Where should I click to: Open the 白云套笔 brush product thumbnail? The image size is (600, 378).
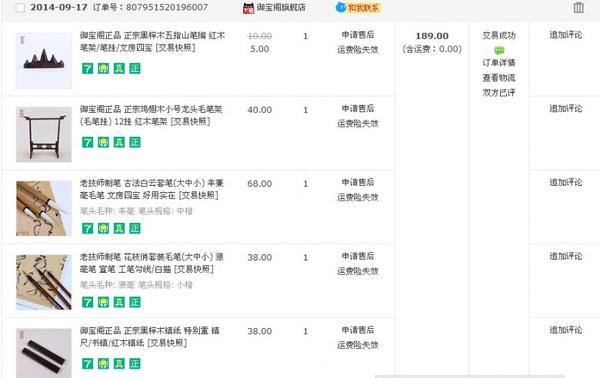click(44, 208)
